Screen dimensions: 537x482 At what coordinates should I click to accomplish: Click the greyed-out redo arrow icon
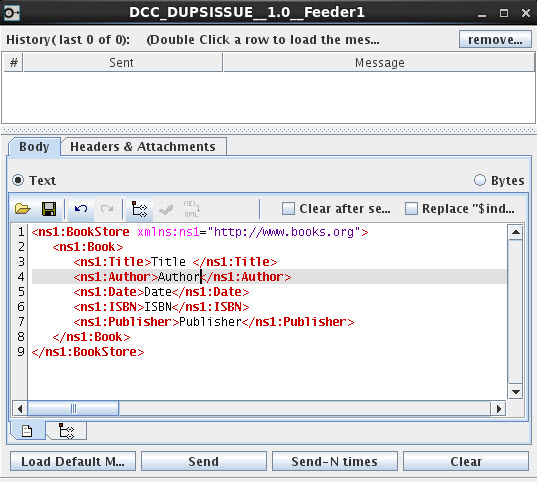click(x=107, y=209)
